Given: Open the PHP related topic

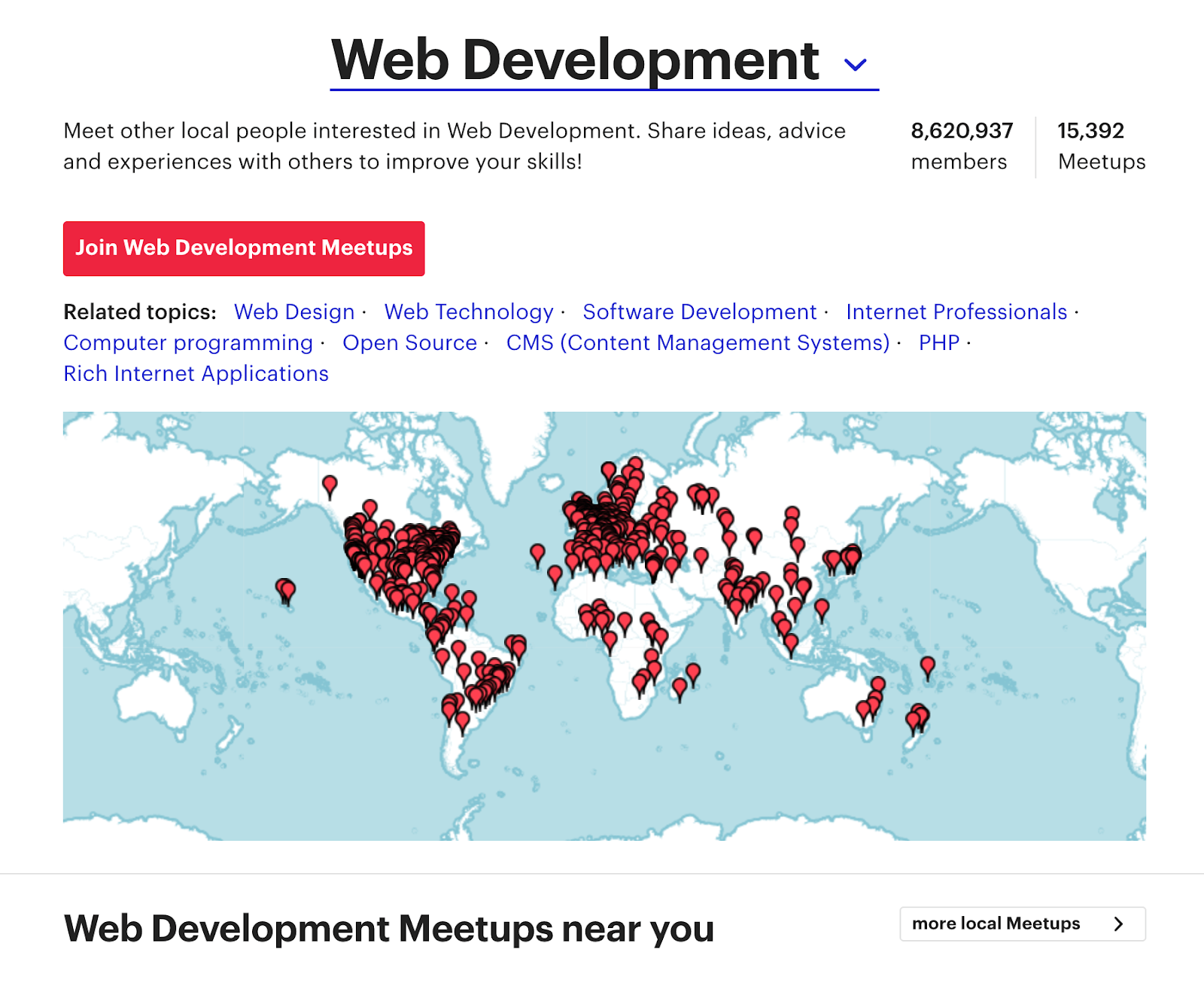Looking at the screenshot, I should 938,342.
